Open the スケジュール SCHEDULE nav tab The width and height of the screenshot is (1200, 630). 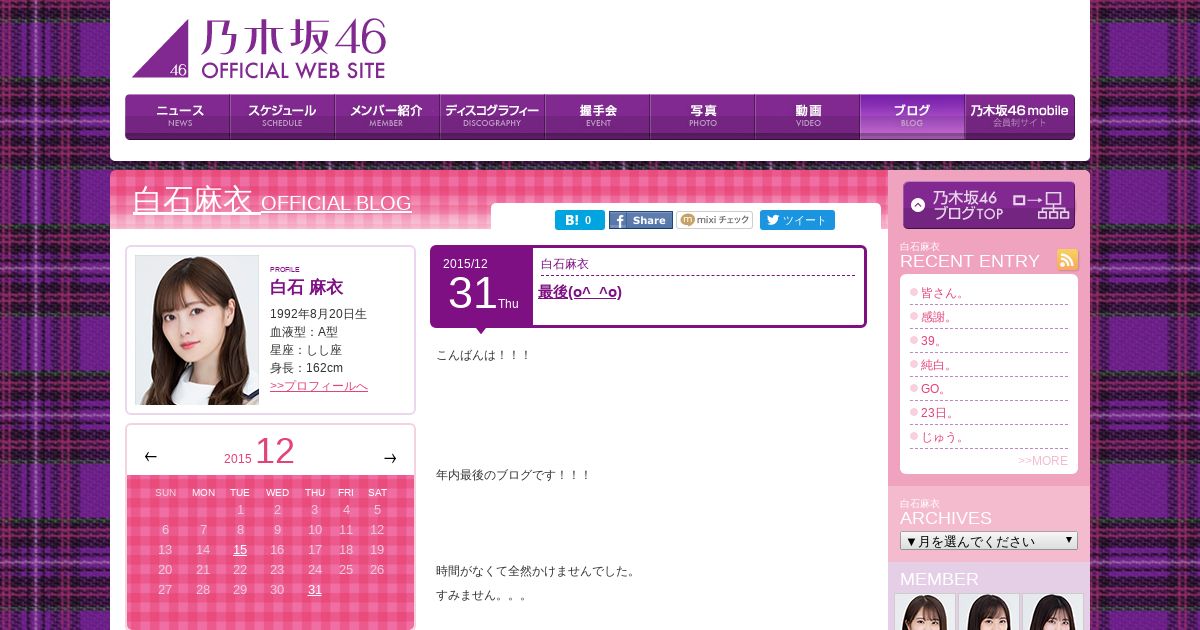point(283,116)
